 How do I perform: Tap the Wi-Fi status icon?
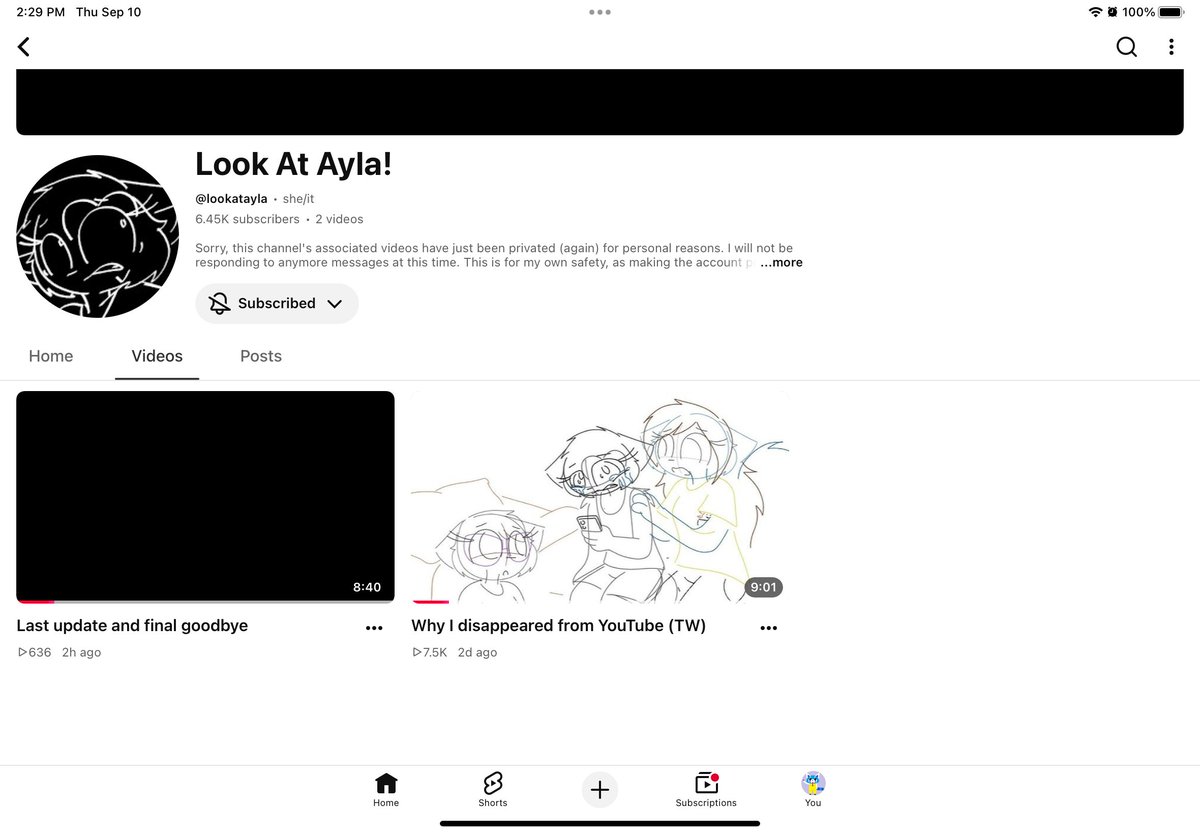[x=1095, y=12]
